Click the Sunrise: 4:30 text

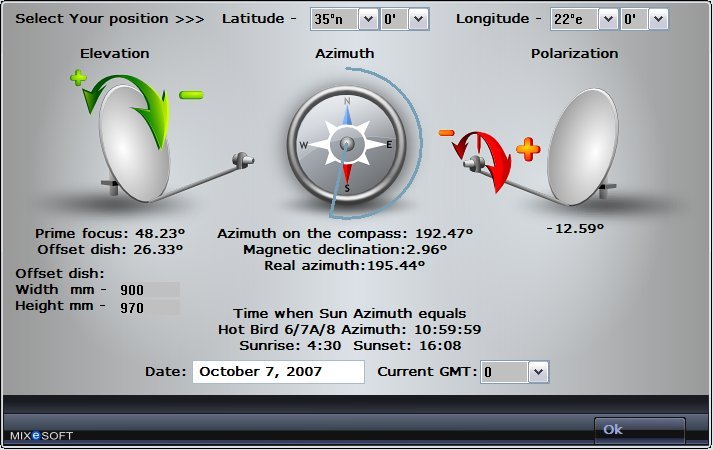[x=290, y=345]
